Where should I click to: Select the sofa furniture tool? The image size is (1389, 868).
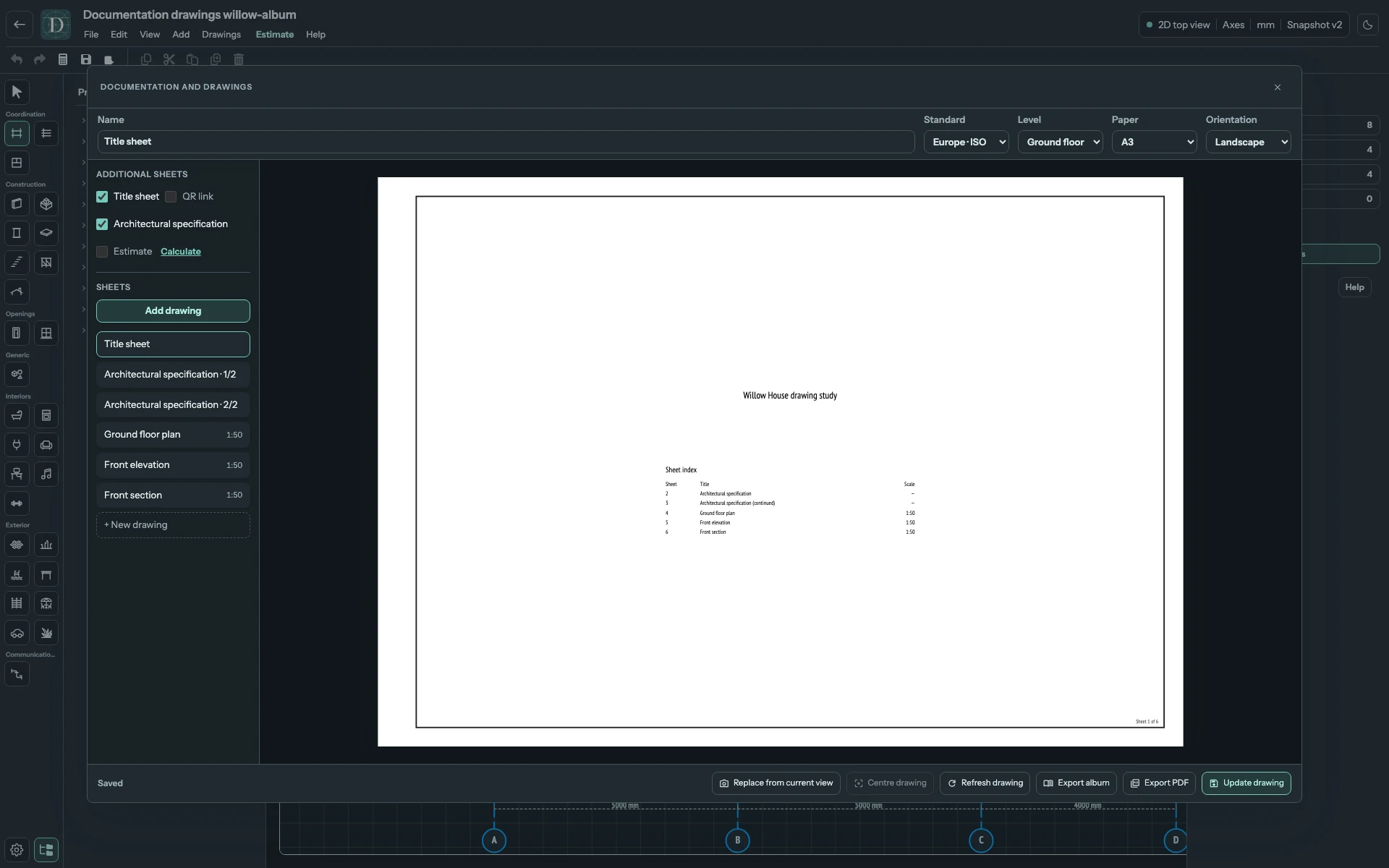coord(46,445)
